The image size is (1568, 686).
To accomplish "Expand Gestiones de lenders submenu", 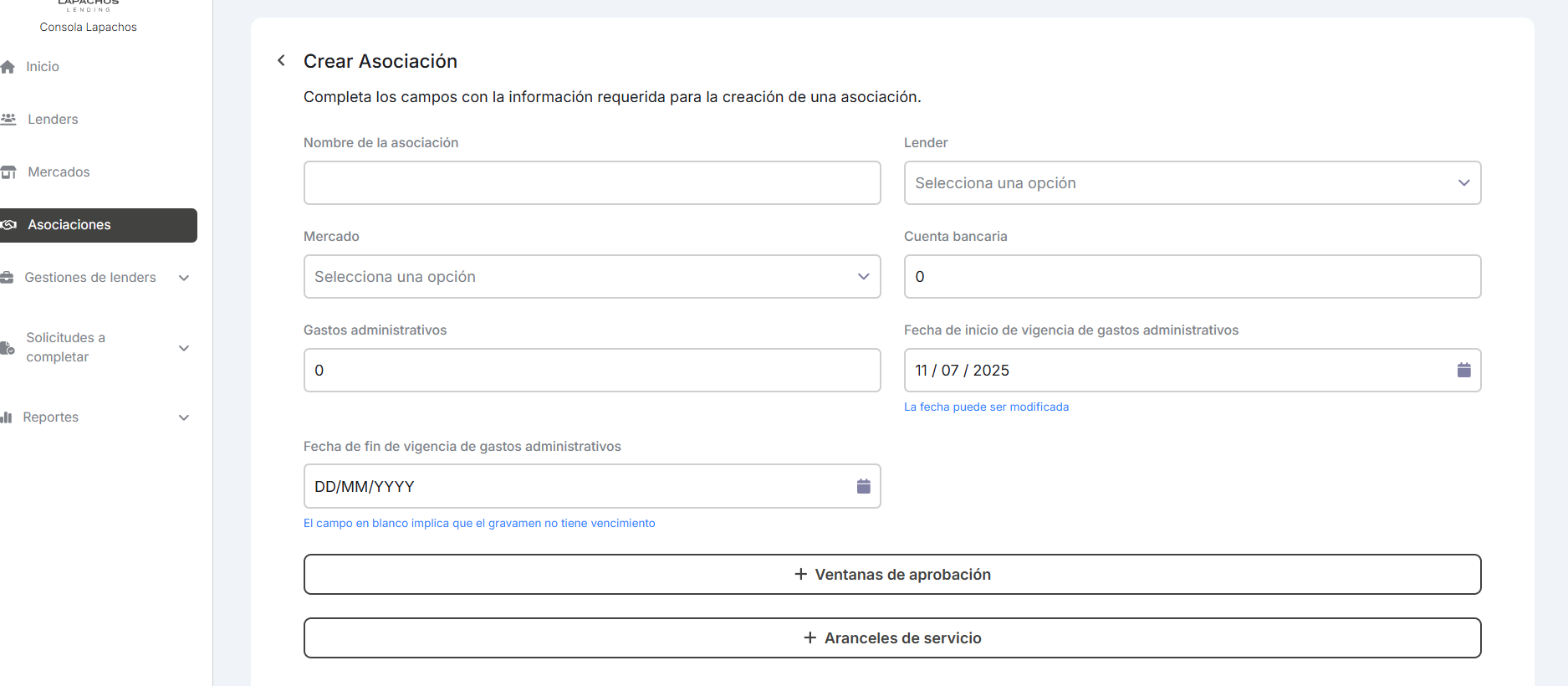I will (x=184, y=278).
